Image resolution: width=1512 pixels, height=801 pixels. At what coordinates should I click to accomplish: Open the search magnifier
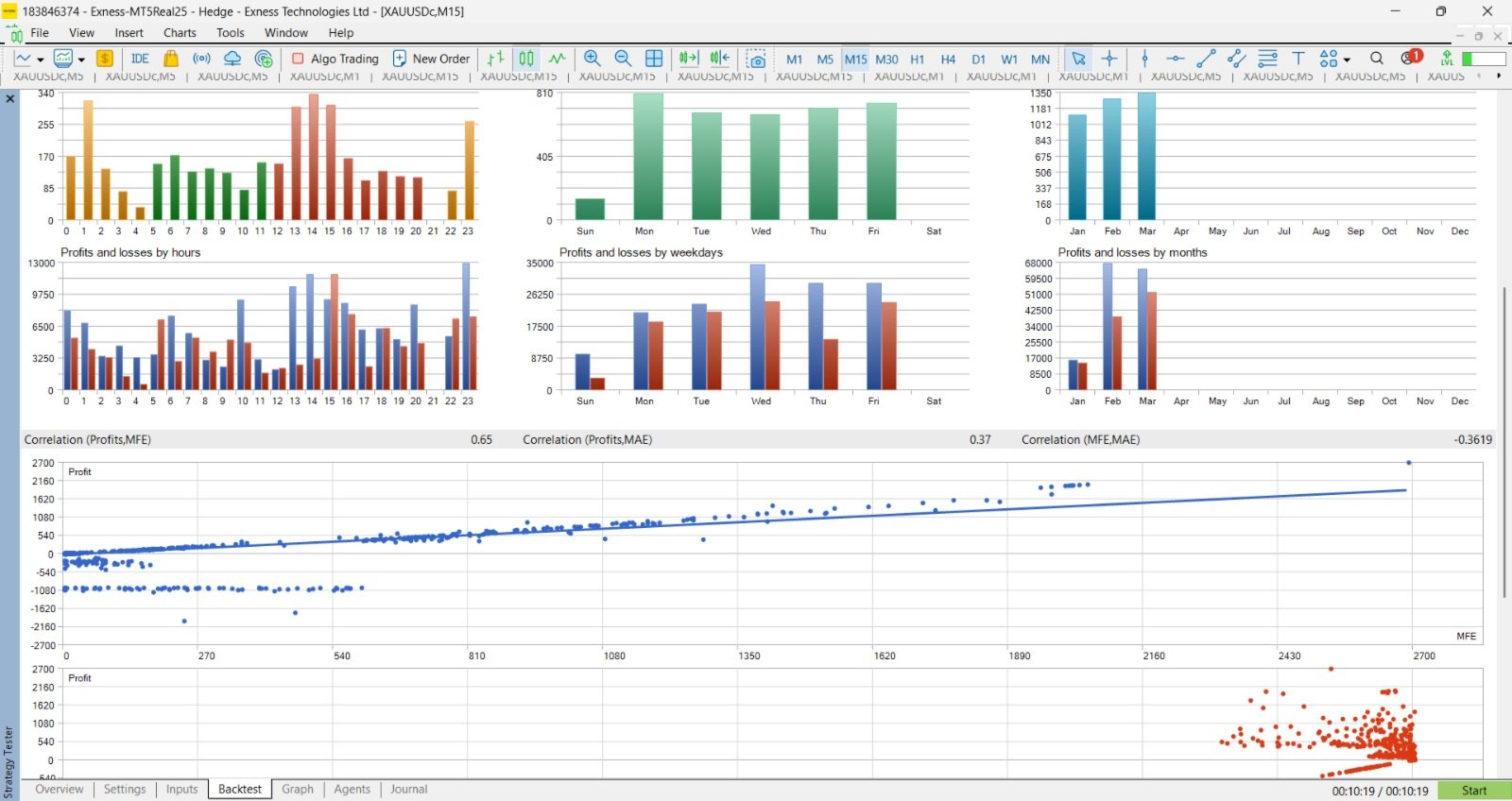tap(1377, 59)
